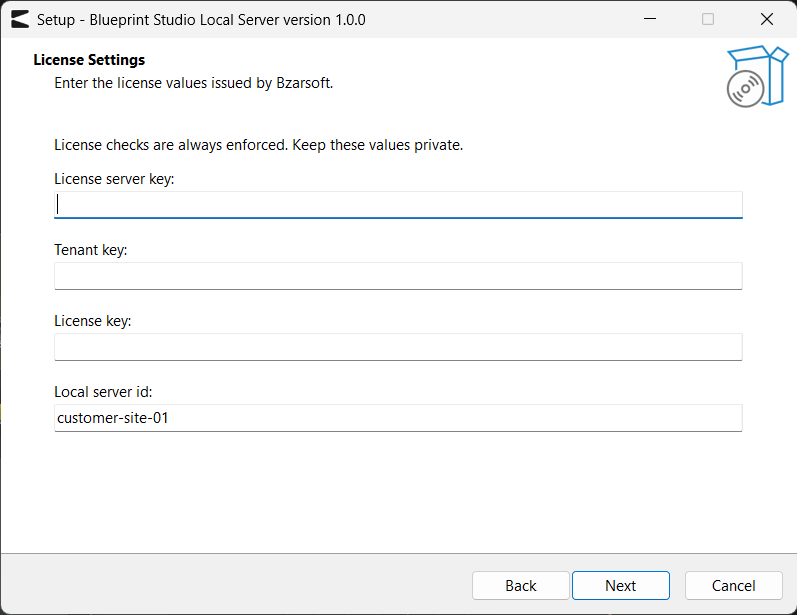
Task: Click the "License checks are always enforced" notice
Action: click(x=259, y=145)
